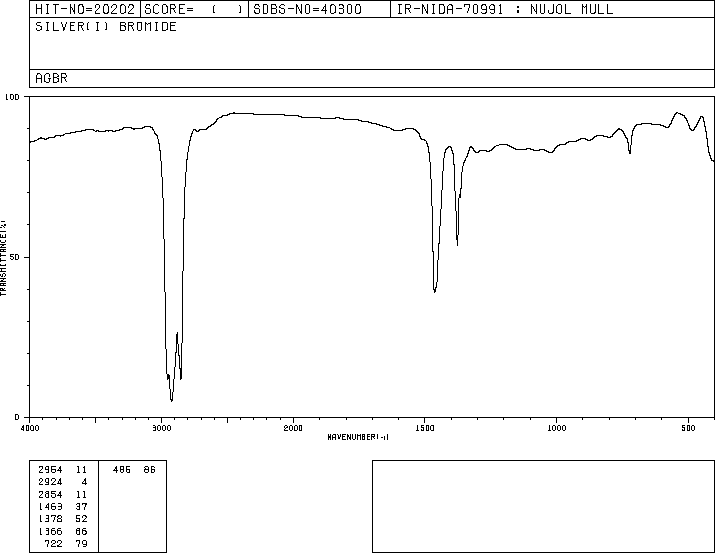The height and width of the screenshot is (553, 715).
Task: Select the SCORE field in header
Action: [194, 9]
